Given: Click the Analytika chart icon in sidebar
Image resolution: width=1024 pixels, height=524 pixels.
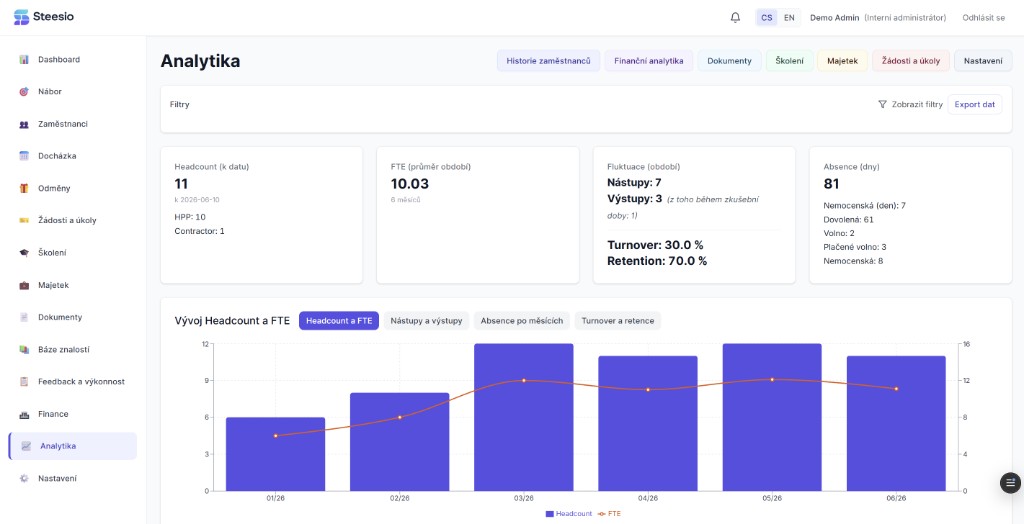Looking at the screenshot, I should pos(26,446).
